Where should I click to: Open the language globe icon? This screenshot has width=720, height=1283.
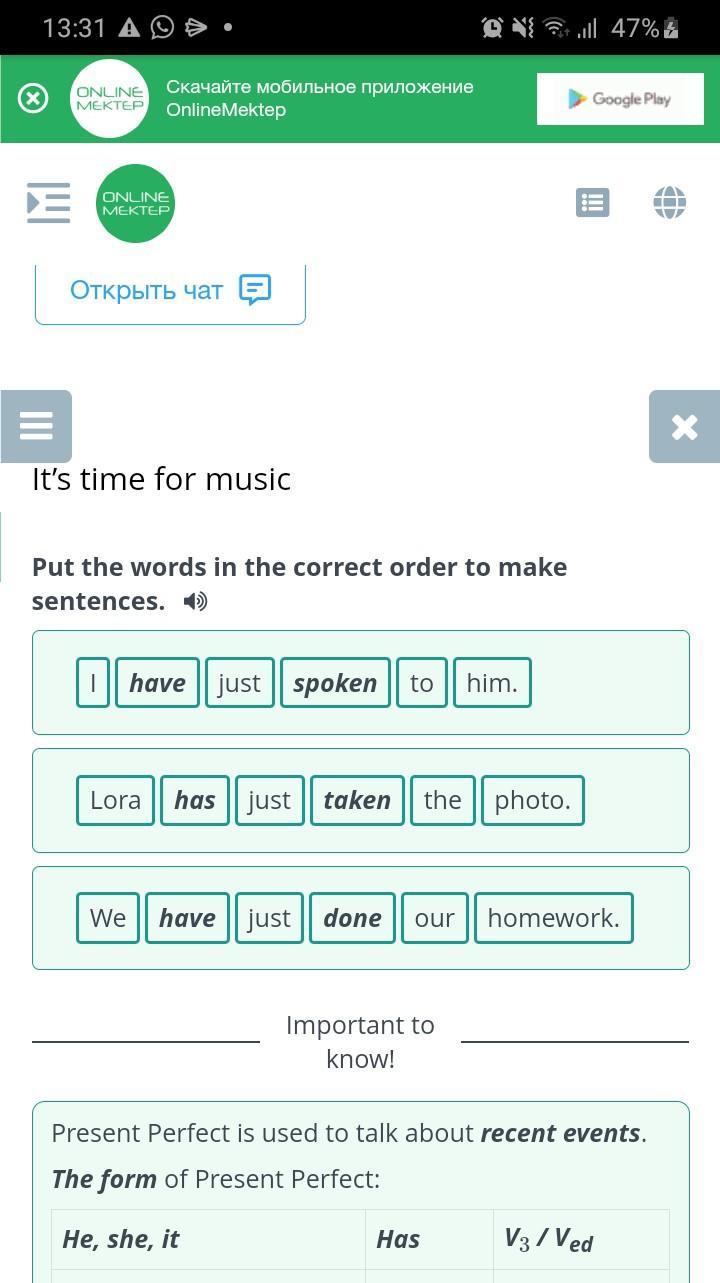coord(669,202)
